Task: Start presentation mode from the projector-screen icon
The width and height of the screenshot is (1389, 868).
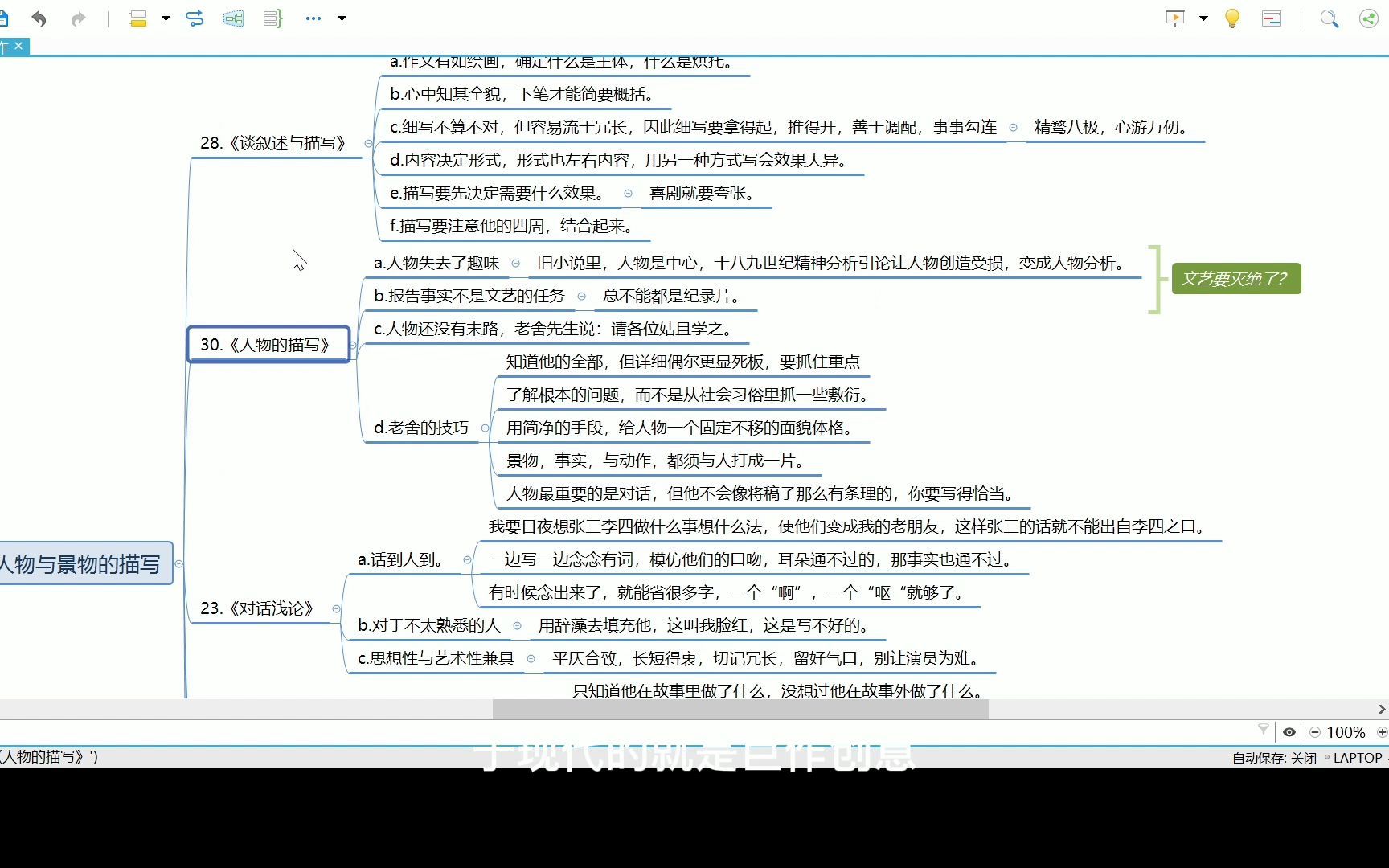Action: click(x=1175, y=18)
